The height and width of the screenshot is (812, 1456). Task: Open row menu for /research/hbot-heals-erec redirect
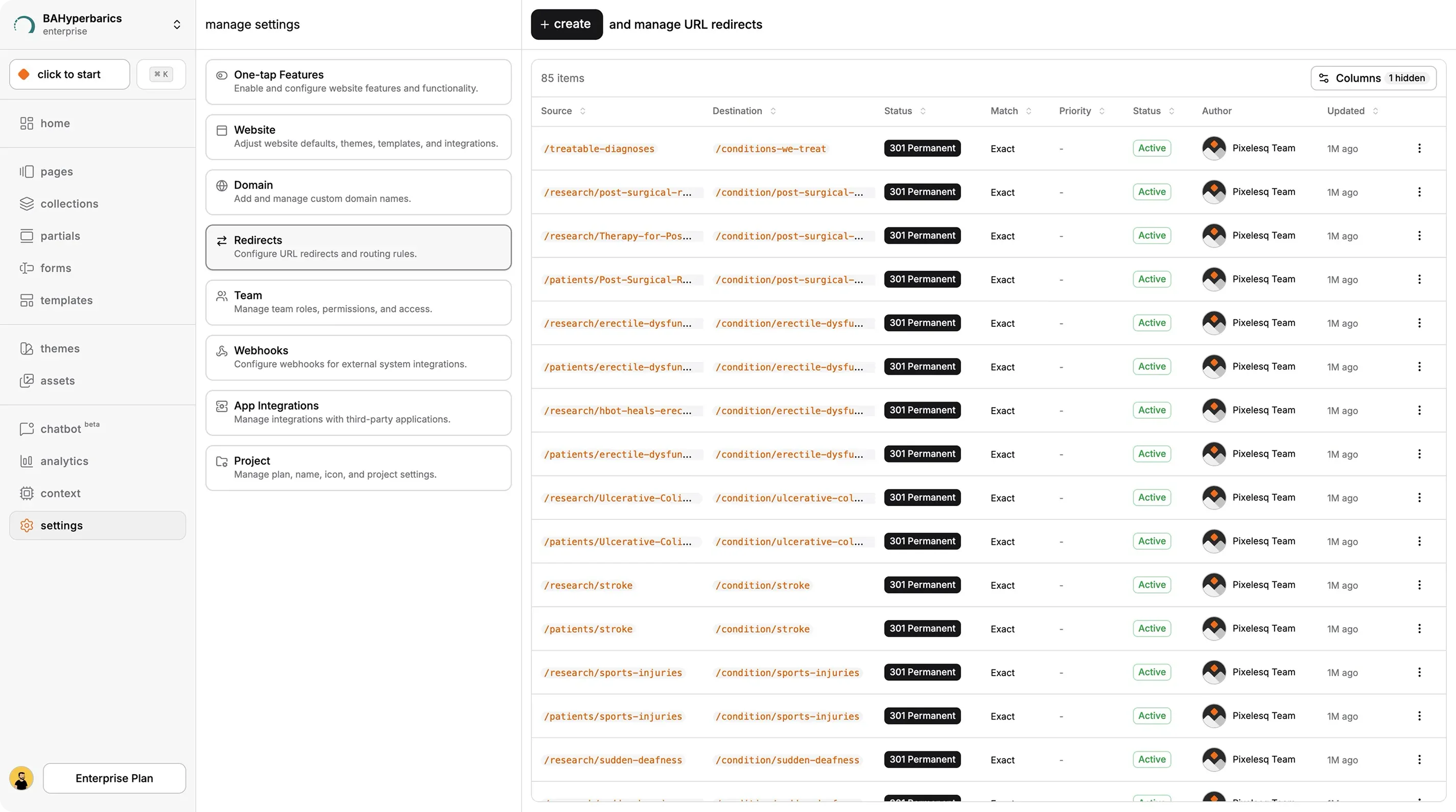[1419, 410]
